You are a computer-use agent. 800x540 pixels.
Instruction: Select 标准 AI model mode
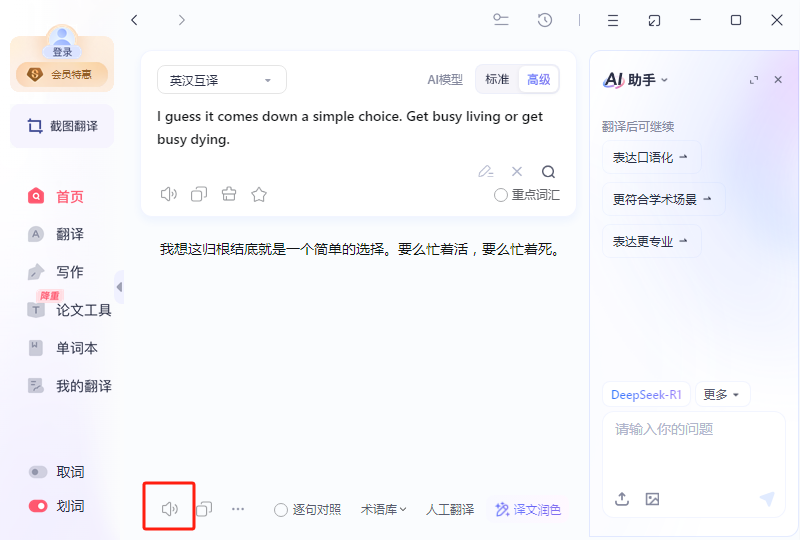pos(497,80)
